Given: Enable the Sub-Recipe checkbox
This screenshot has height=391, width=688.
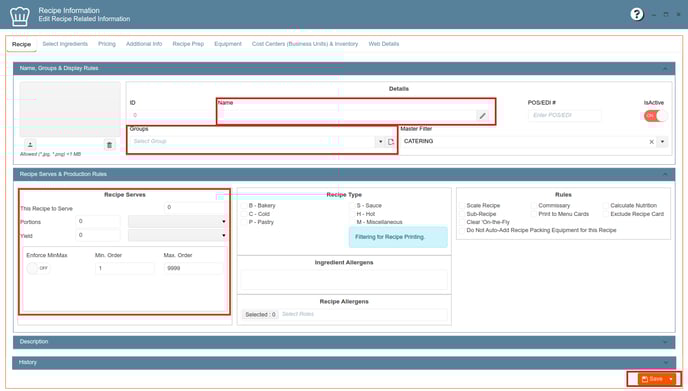Looking at the screenshot, I should click(462, 214).
